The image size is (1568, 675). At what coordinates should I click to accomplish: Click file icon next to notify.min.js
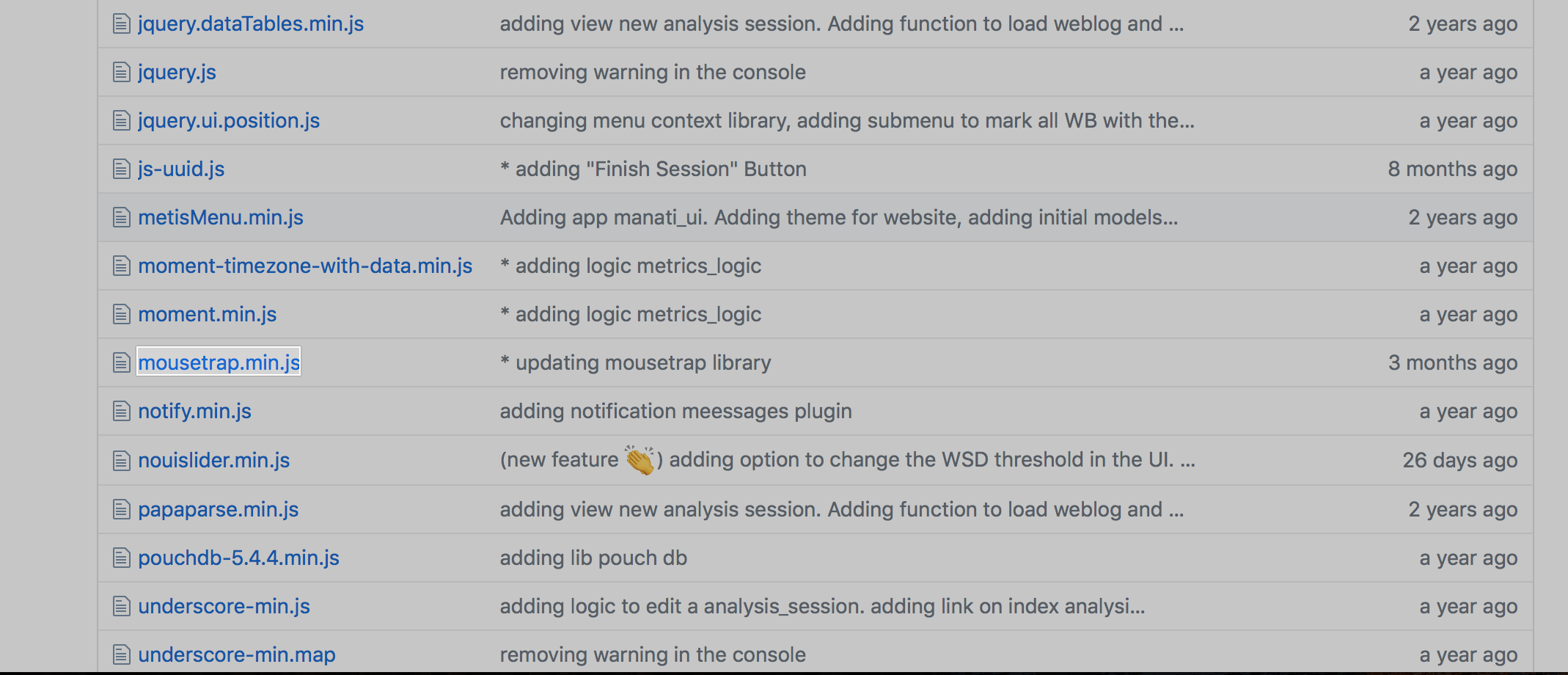(122, 412)
